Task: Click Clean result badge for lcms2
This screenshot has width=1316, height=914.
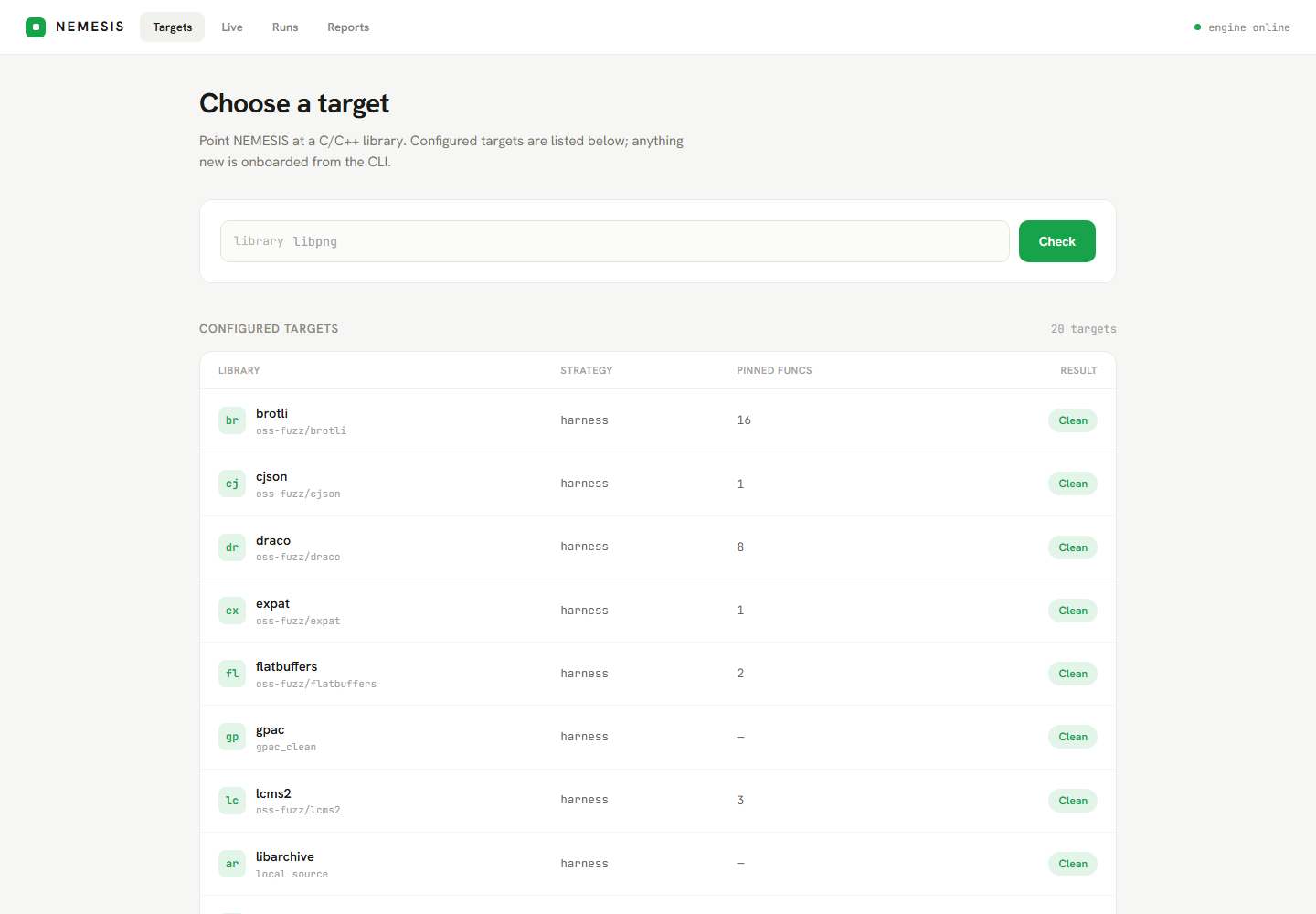Action: coord(1073,801)
